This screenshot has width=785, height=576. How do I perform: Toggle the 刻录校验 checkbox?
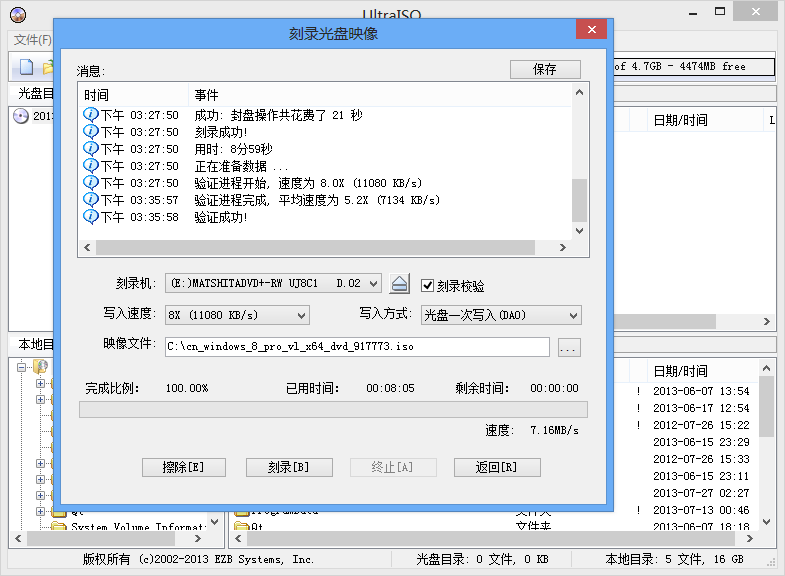point(427,286)
